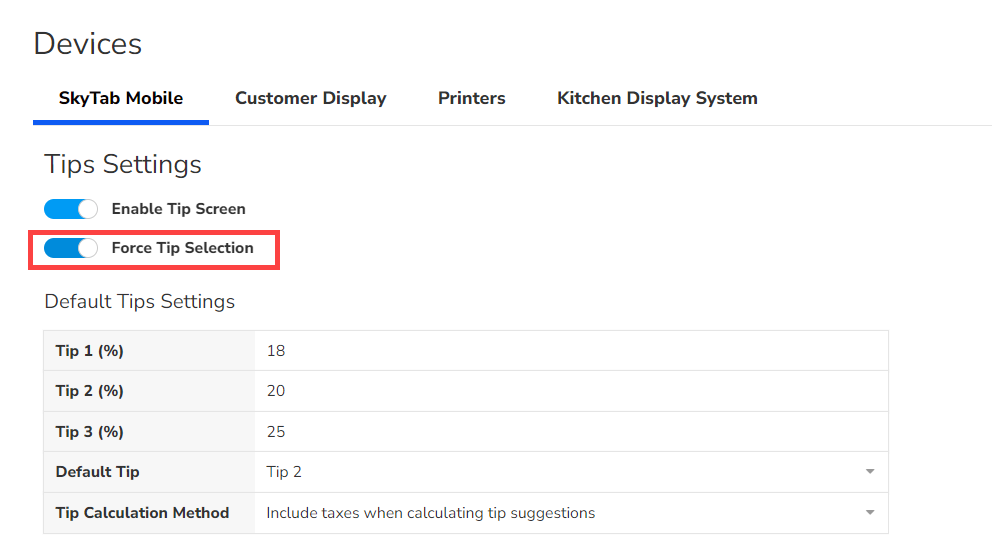This screenshot has width=992, height=555.
Task: Expand the Default Tip dropdown
Action: [570, 472]
